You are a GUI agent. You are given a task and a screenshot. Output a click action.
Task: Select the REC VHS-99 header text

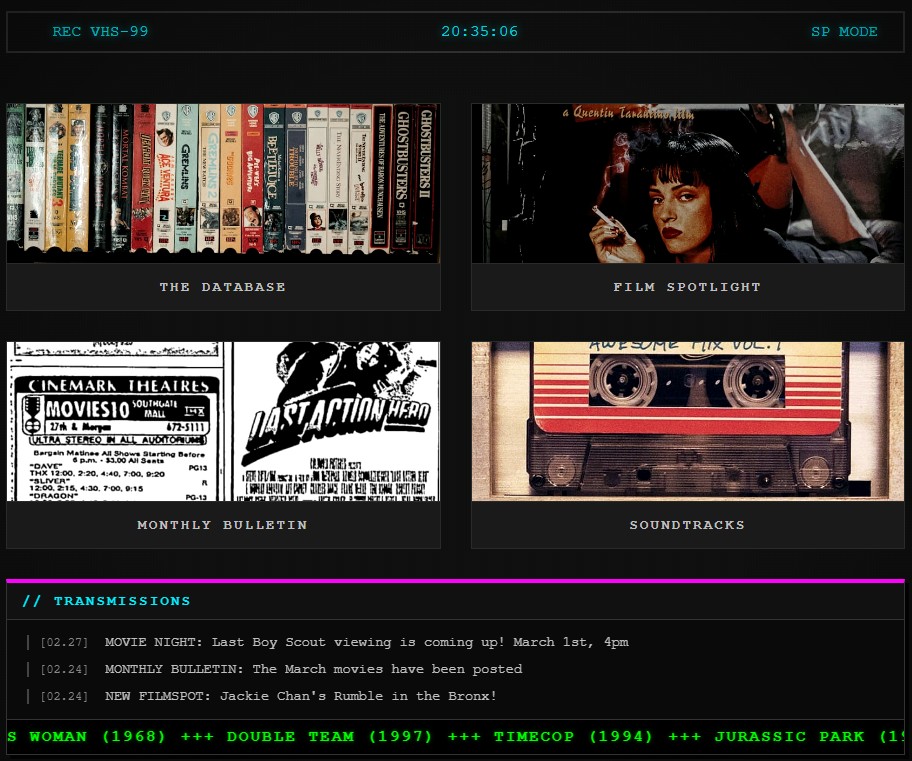pyautogui.click(x=100, y=31)
